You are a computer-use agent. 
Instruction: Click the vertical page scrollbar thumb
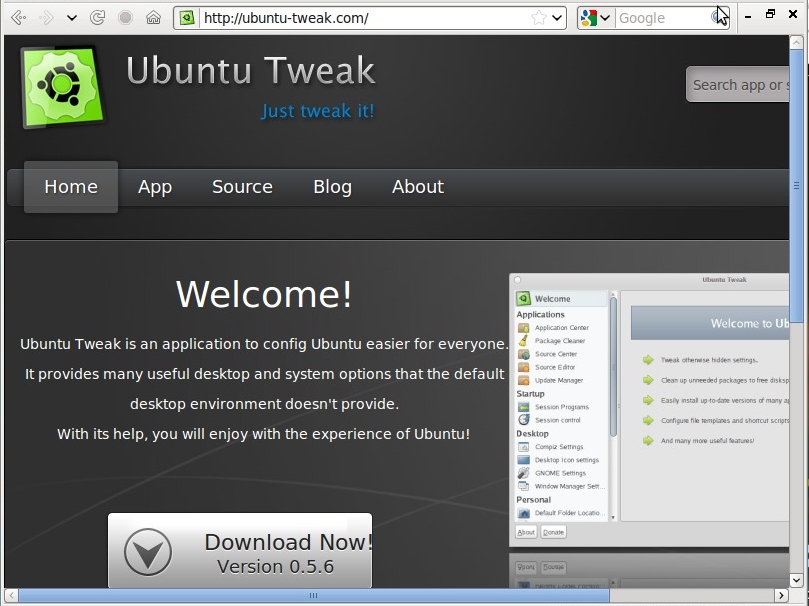tap(796, 186)
